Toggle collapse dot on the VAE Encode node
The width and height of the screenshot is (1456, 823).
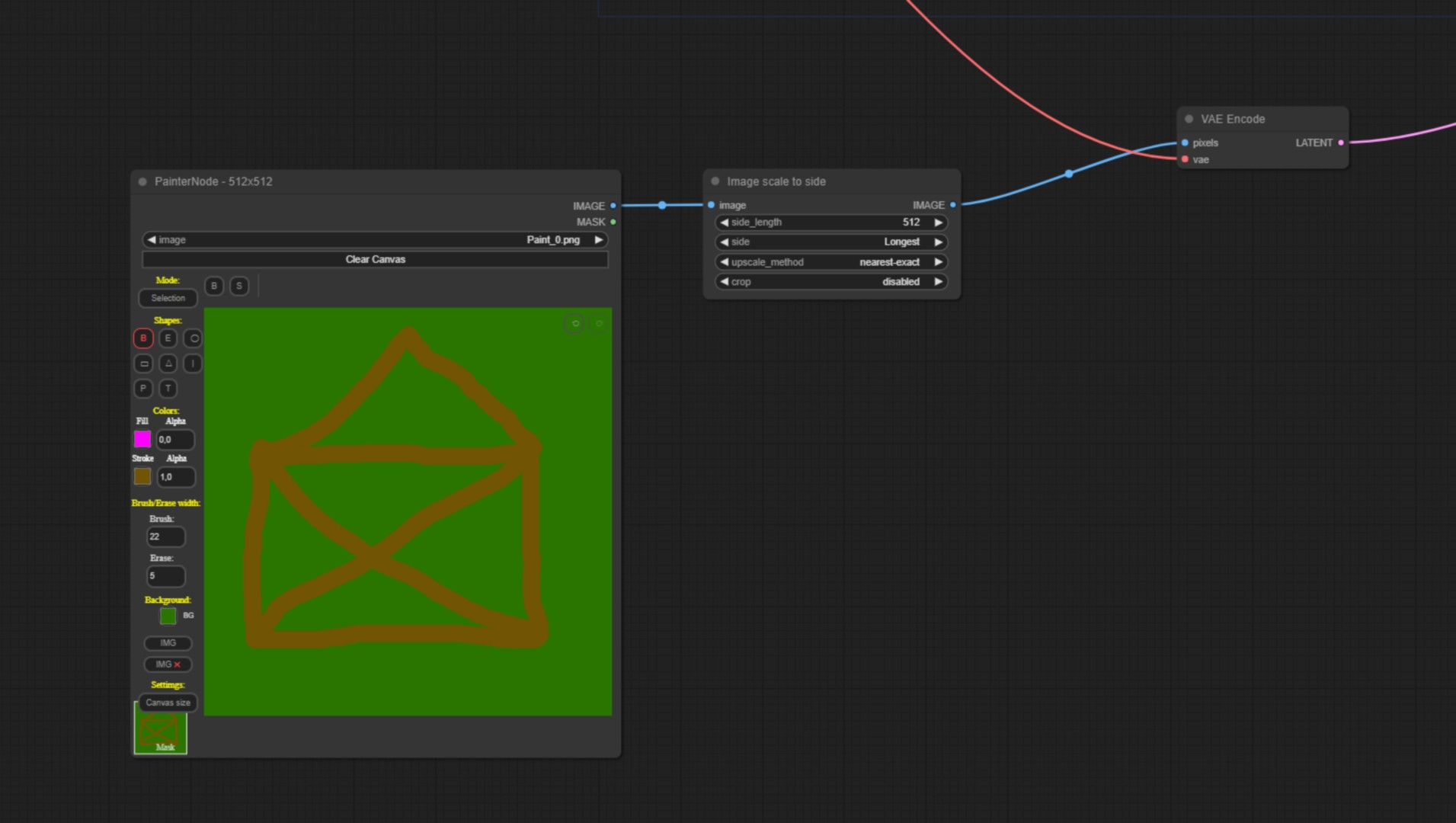1189,119
